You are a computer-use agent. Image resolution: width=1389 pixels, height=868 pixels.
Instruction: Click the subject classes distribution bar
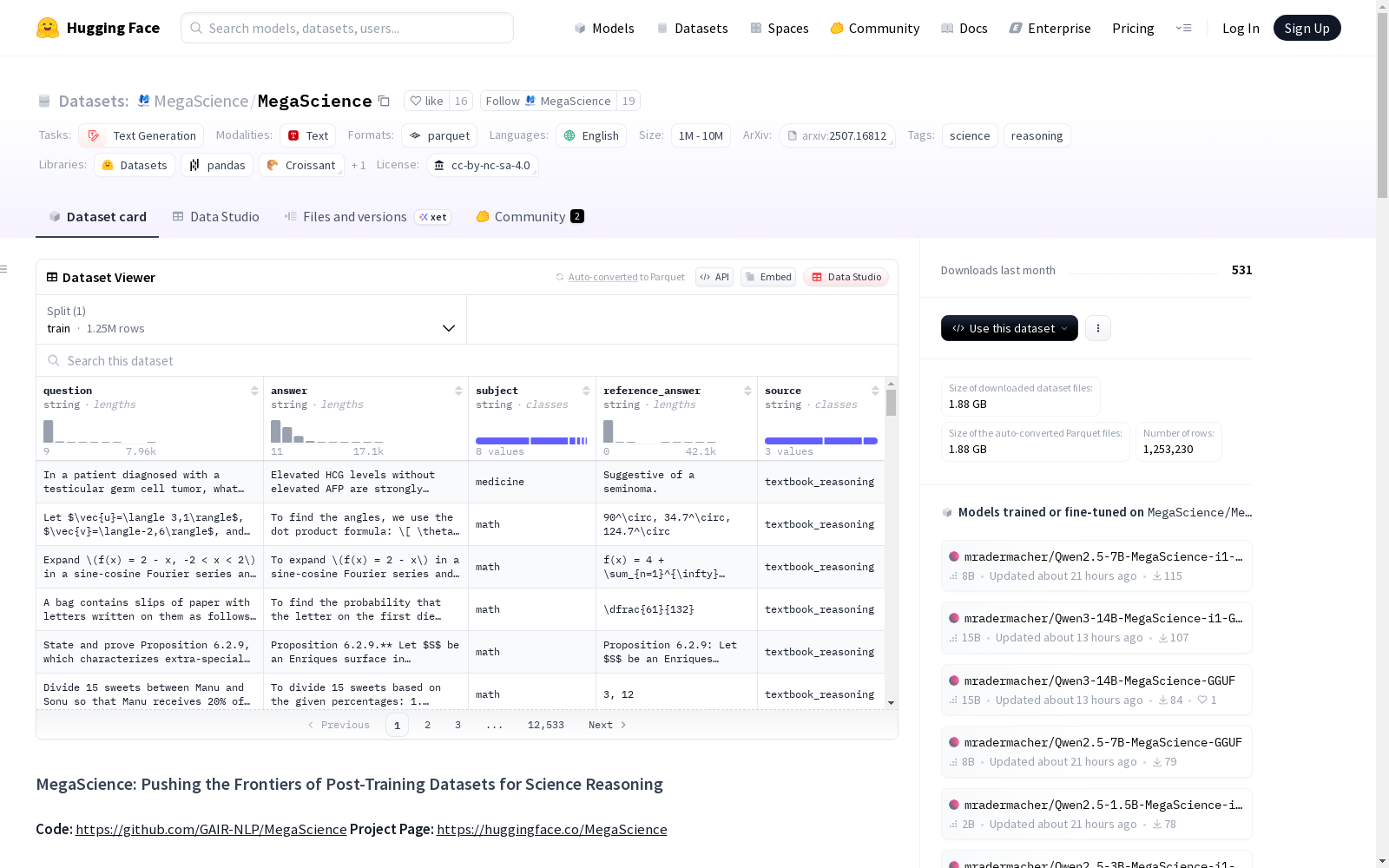531,441
